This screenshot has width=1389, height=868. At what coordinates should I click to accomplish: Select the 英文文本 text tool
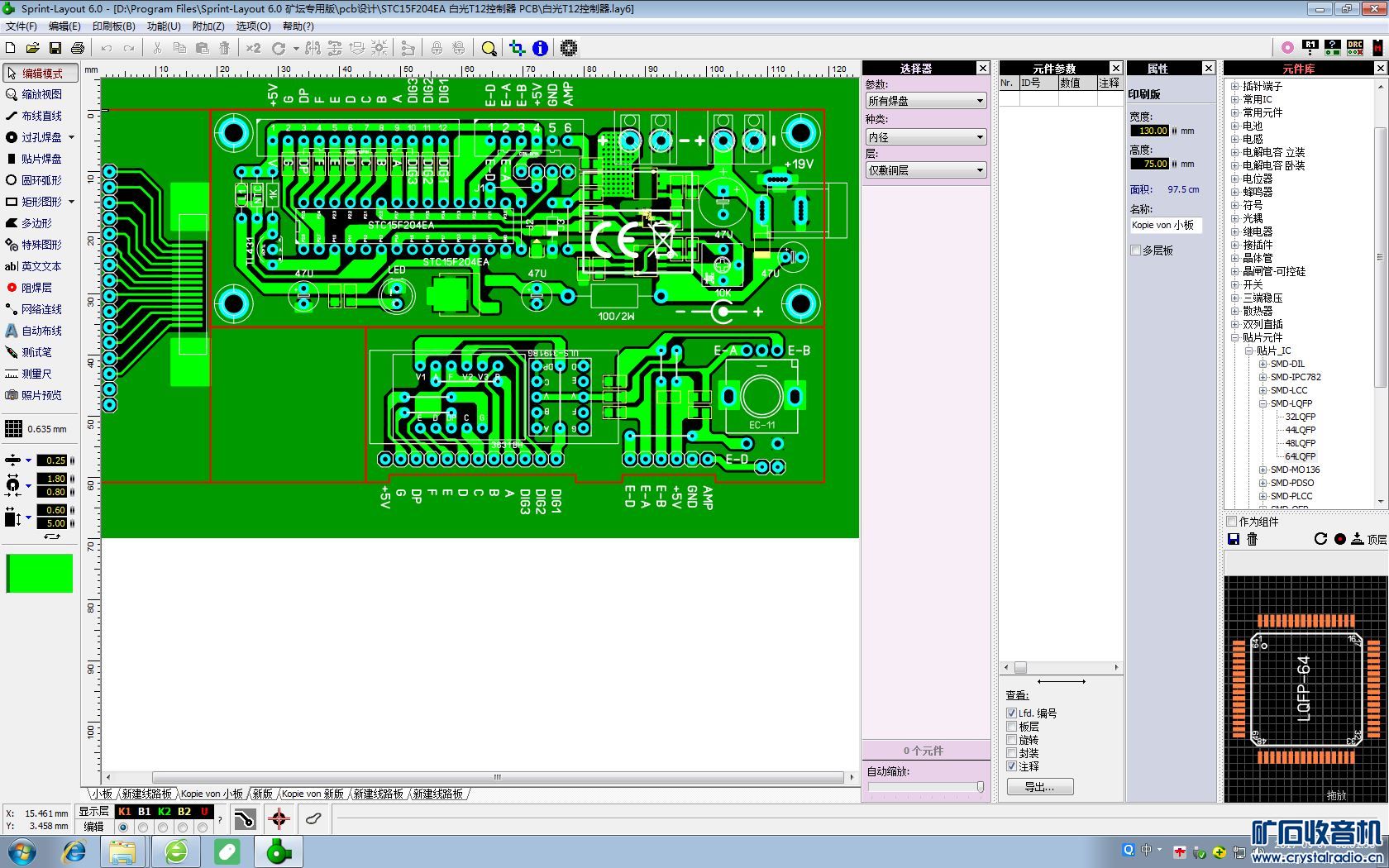(x=41, y=266)
